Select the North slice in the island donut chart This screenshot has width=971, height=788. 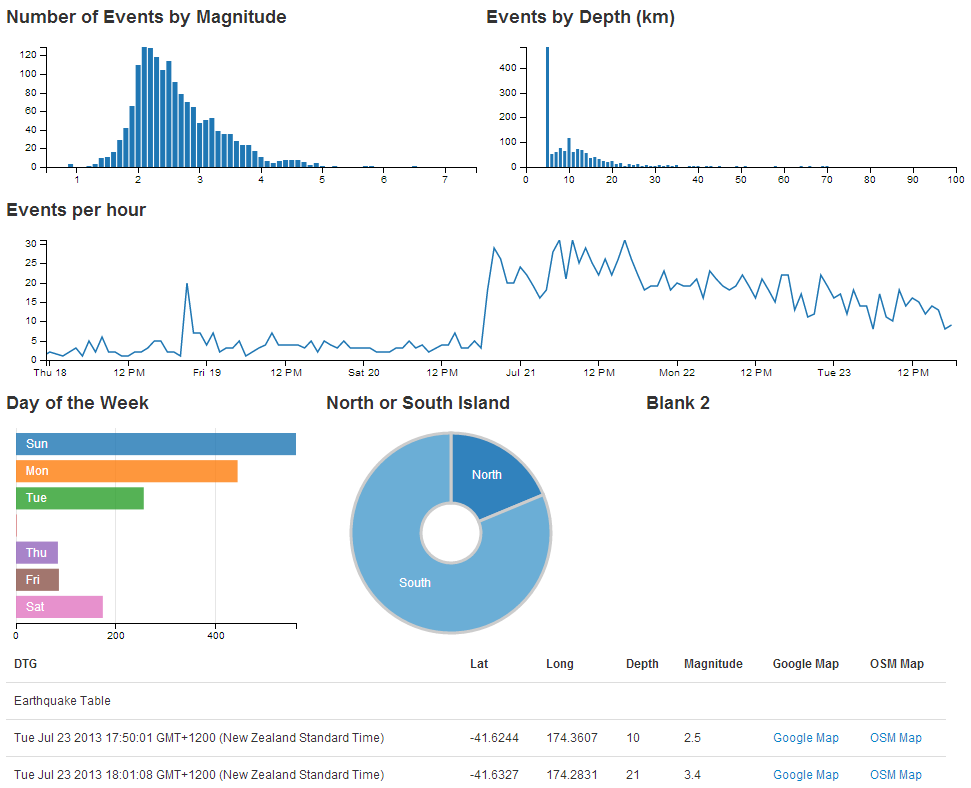click(487, 474)
